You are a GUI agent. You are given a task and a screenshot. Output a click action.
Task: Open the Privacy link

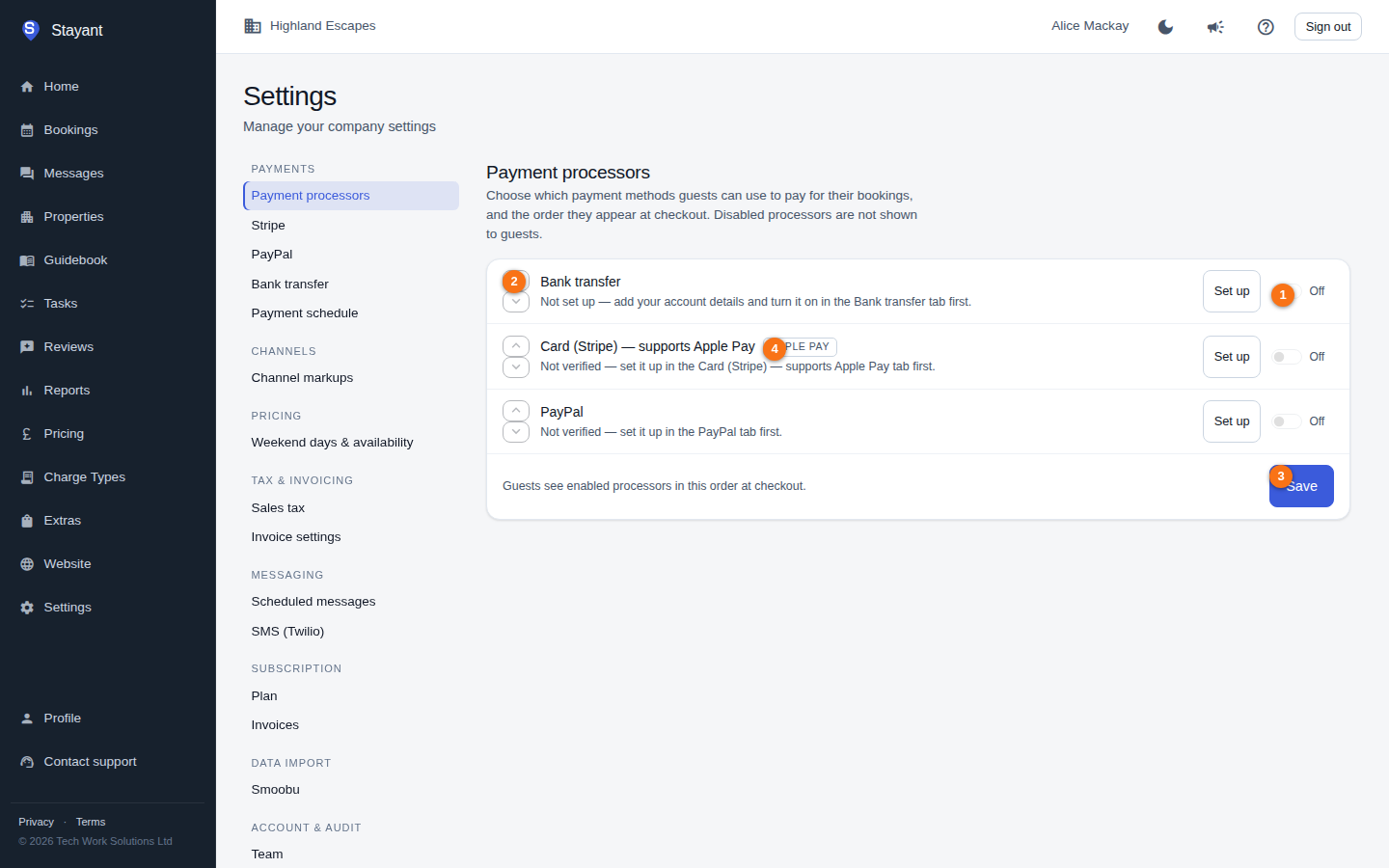click(x=36, y=822)
